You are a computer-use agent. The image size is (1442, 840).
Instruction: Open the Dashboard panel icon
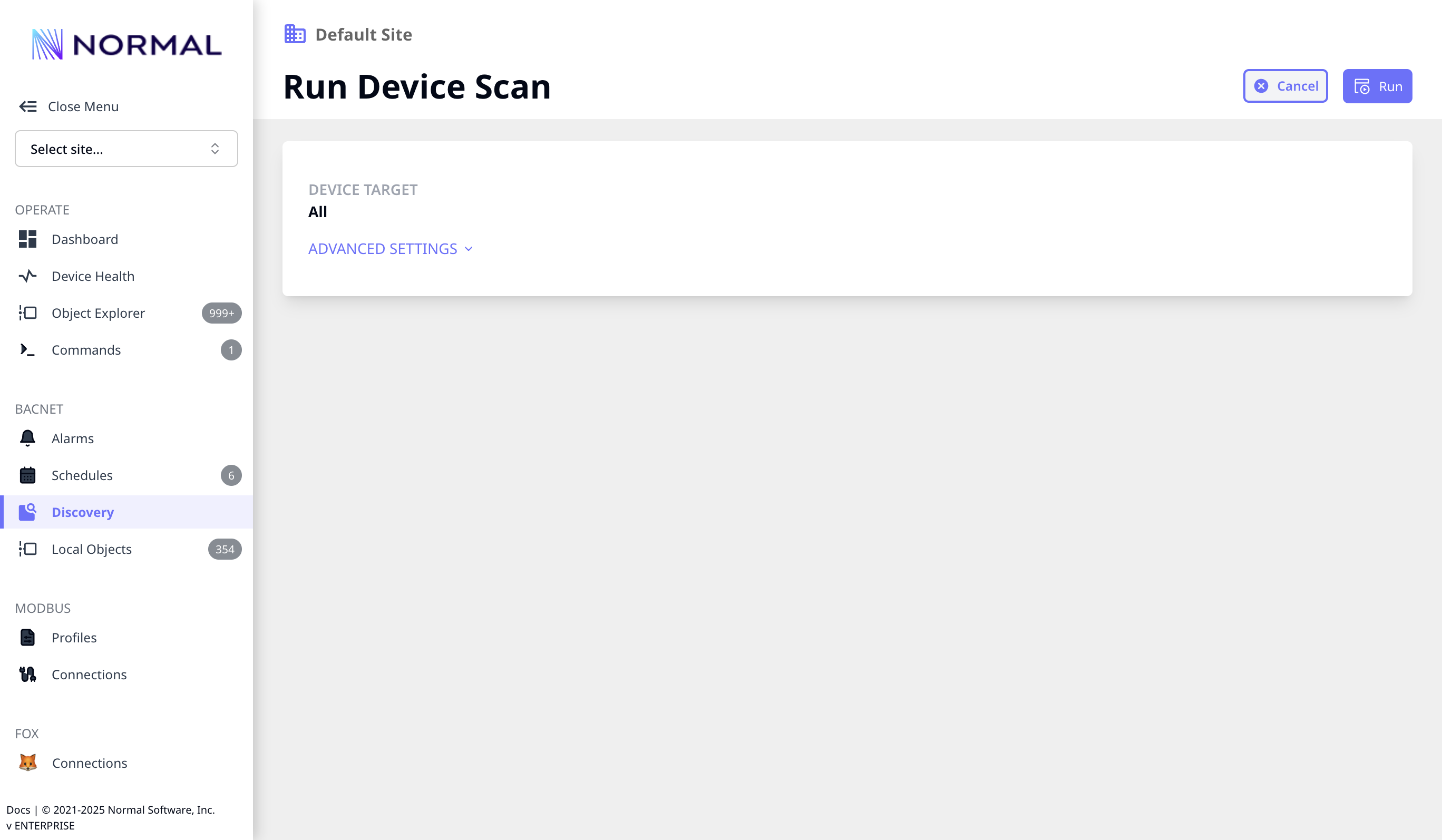point(27,239)
